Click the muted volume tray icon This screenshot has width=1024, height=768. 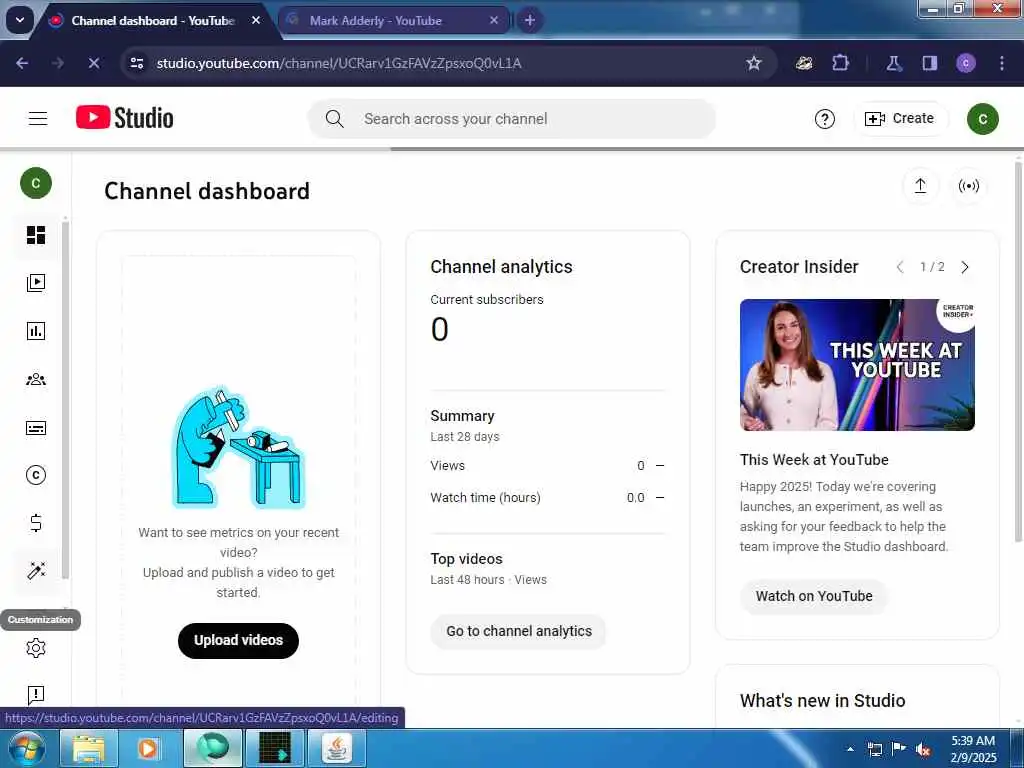(923, 750)
